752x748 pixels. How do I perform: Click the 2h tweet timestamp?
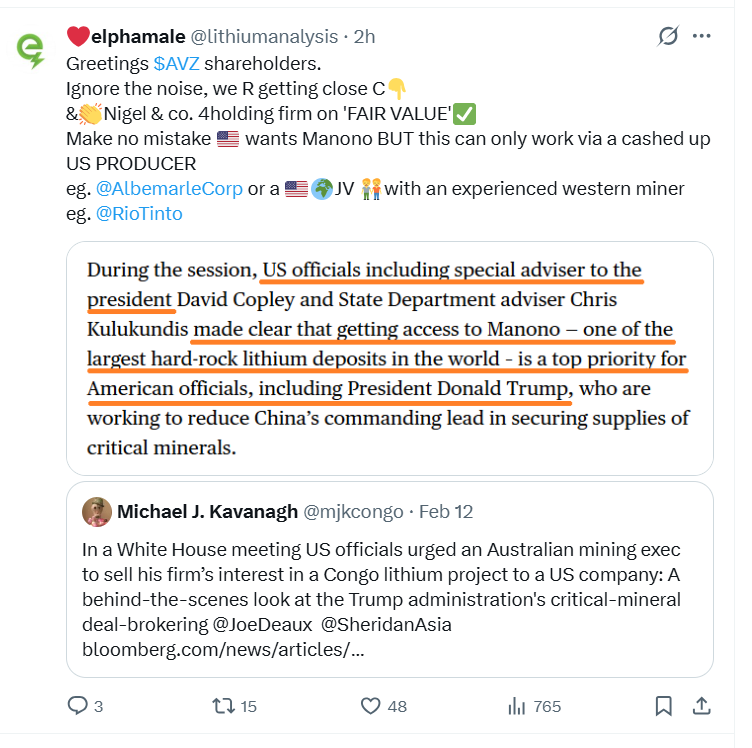click(364, 37)
